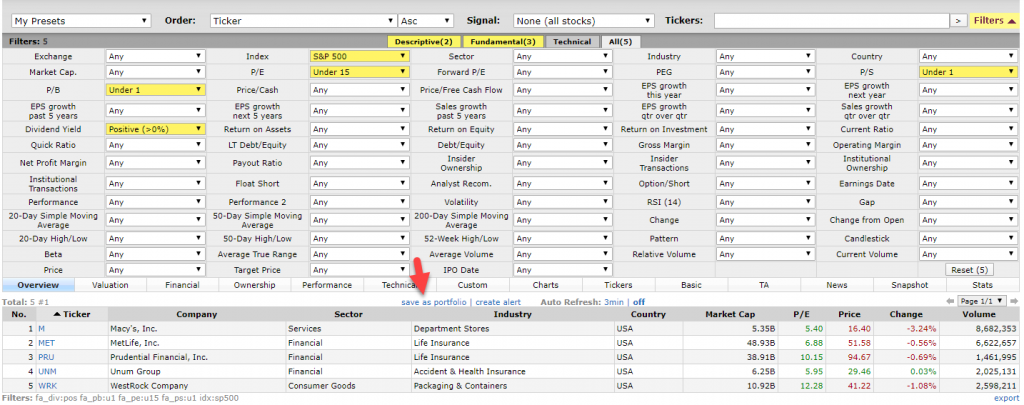Select the All(5) filter tab

pos(620,42)
